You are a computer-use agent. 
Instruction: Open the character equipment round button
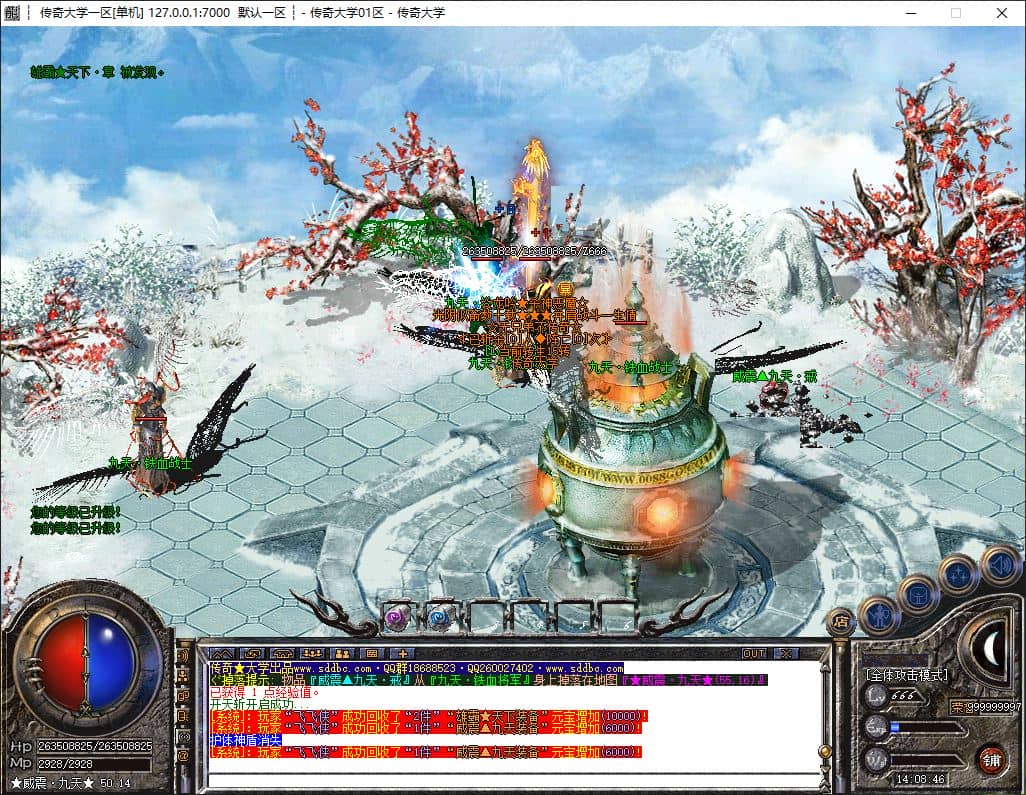pyautogui.click(x=879, y=615)
